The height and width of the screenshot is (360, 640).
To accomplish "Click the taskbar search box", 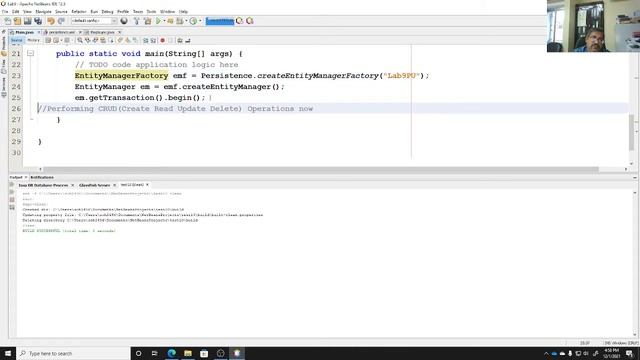I will (73, 353).
